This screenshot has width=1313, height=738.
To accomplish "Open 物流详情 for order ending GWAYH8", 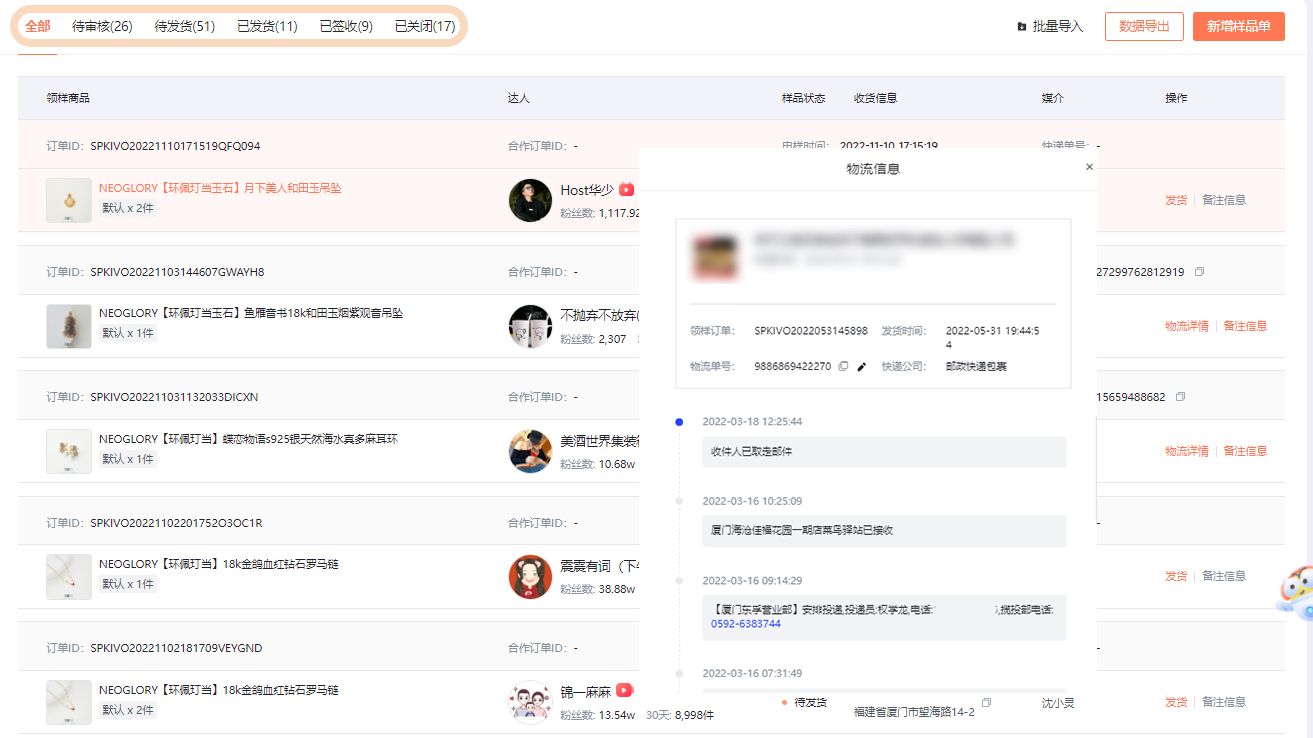I will point(1187,326).
